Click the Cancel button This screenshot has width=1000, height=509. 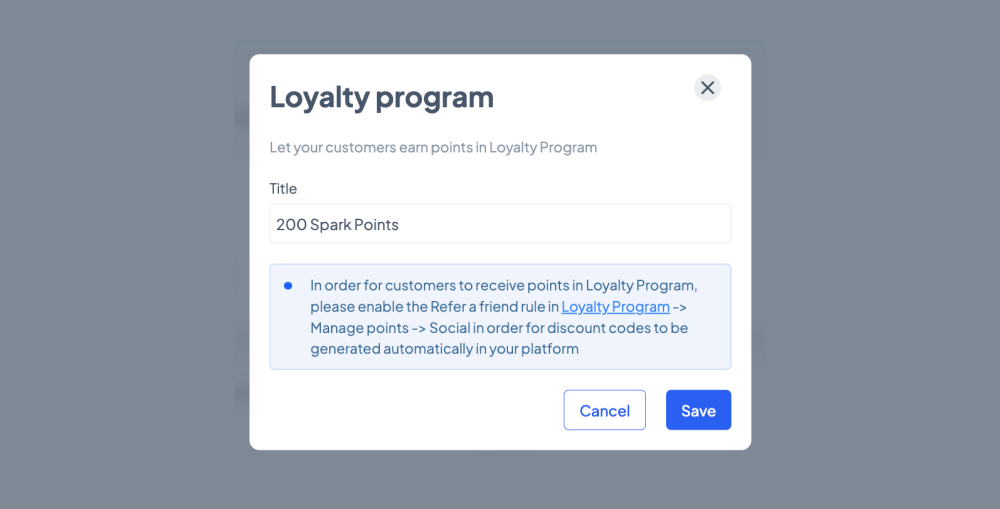click(605, 410)
